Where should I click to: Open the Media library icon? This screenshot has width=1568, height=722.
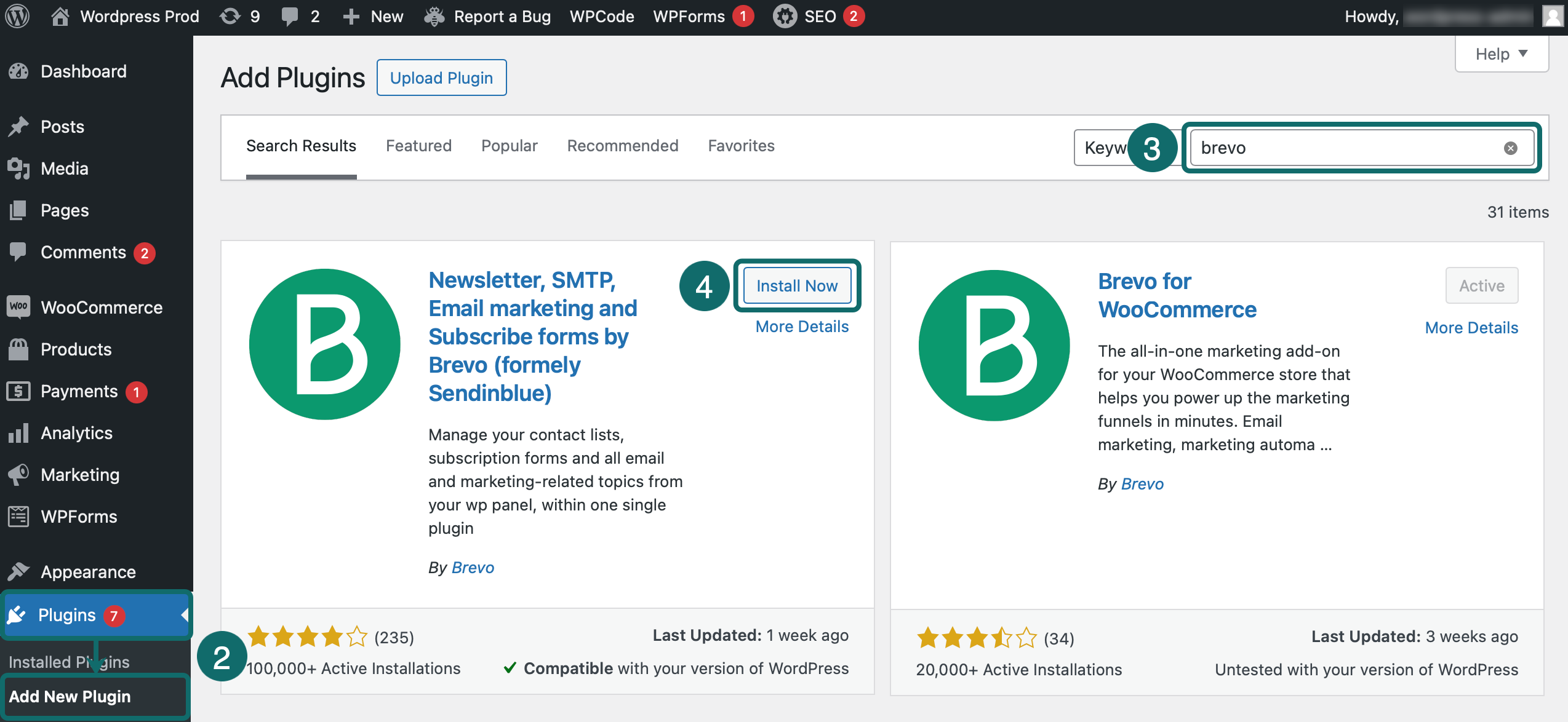18,168
